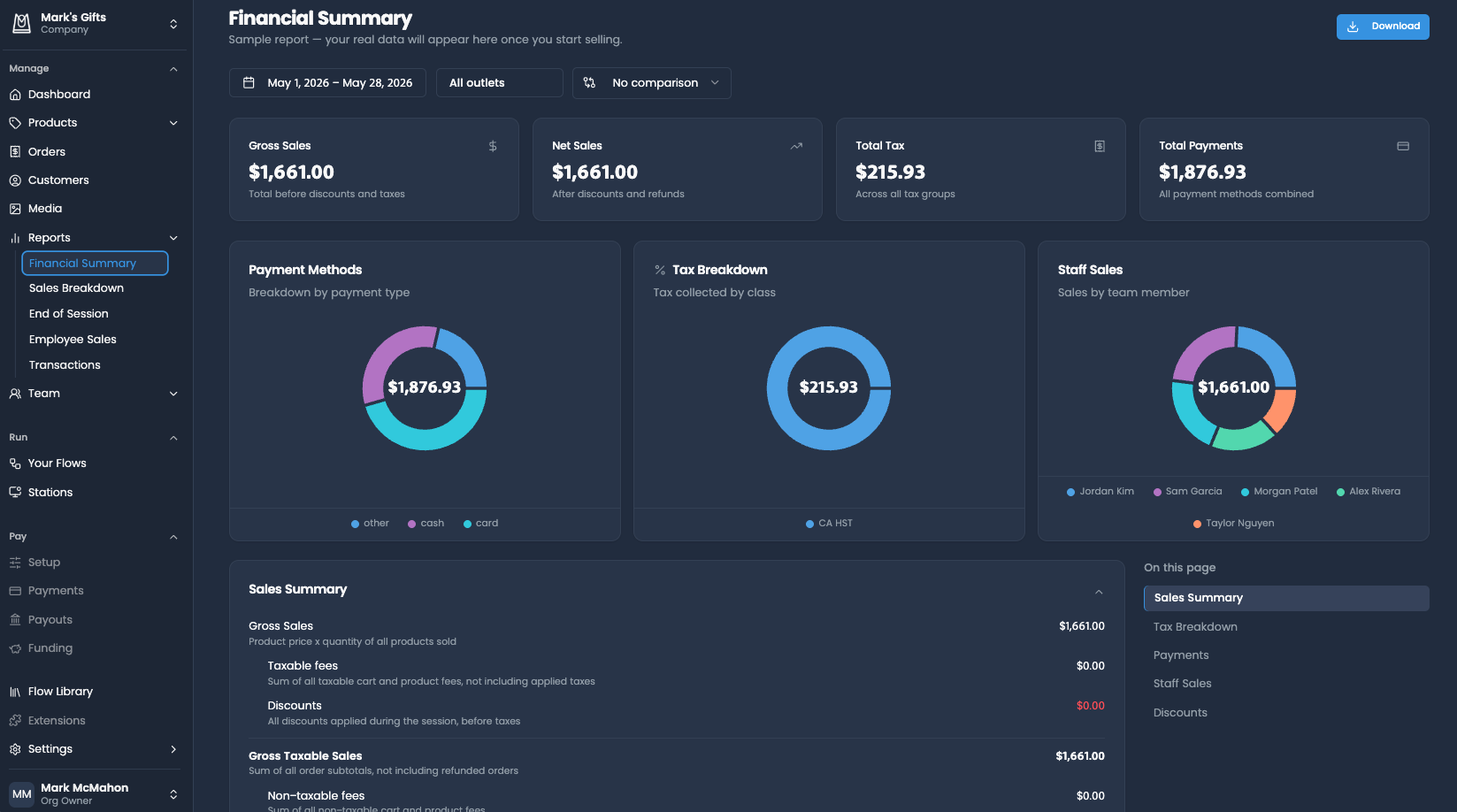Viewport: 1457px width, 812px height.
Task: Click the dollar sign icon on Gross Sales
Action: click(493, 146)
